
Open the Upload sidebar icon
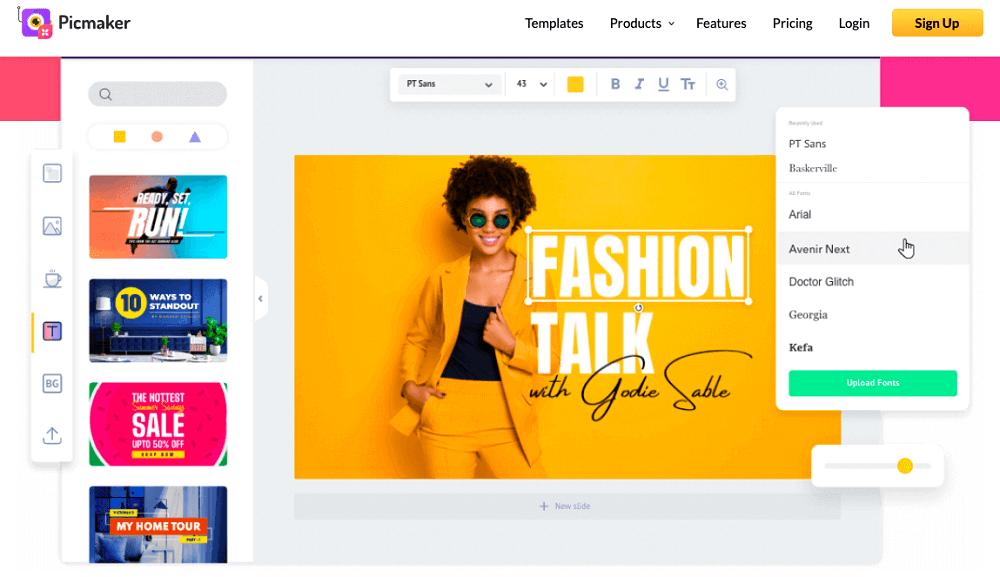[52, 435]
